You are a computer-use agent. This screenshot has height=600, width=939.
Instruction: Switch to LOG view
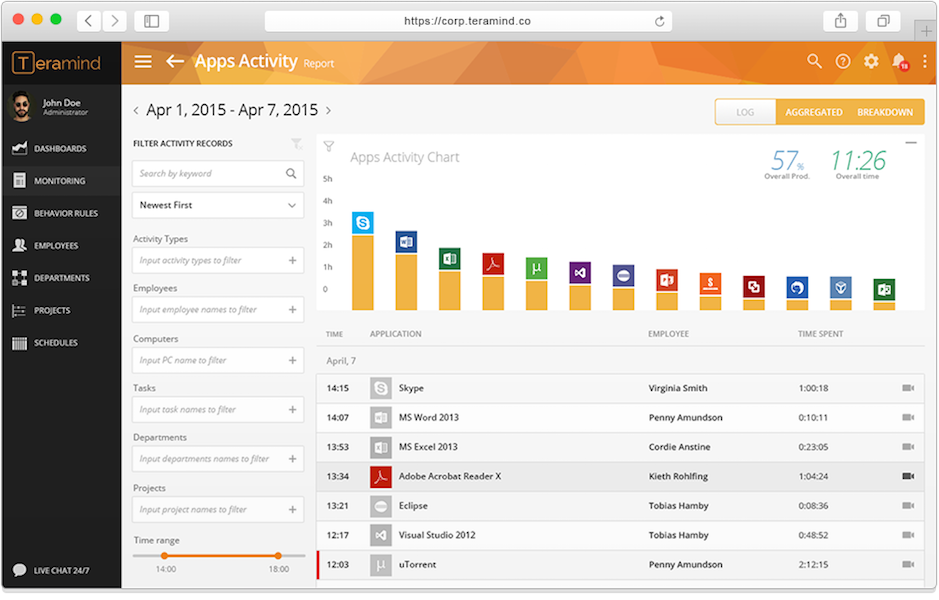pyautogui.click(x=745, y=112)
